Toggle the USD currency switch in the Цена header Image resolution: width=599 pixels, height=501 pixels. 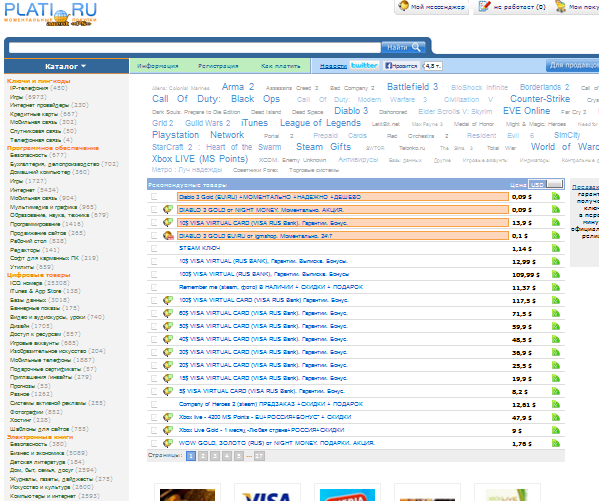click(546, 184)
